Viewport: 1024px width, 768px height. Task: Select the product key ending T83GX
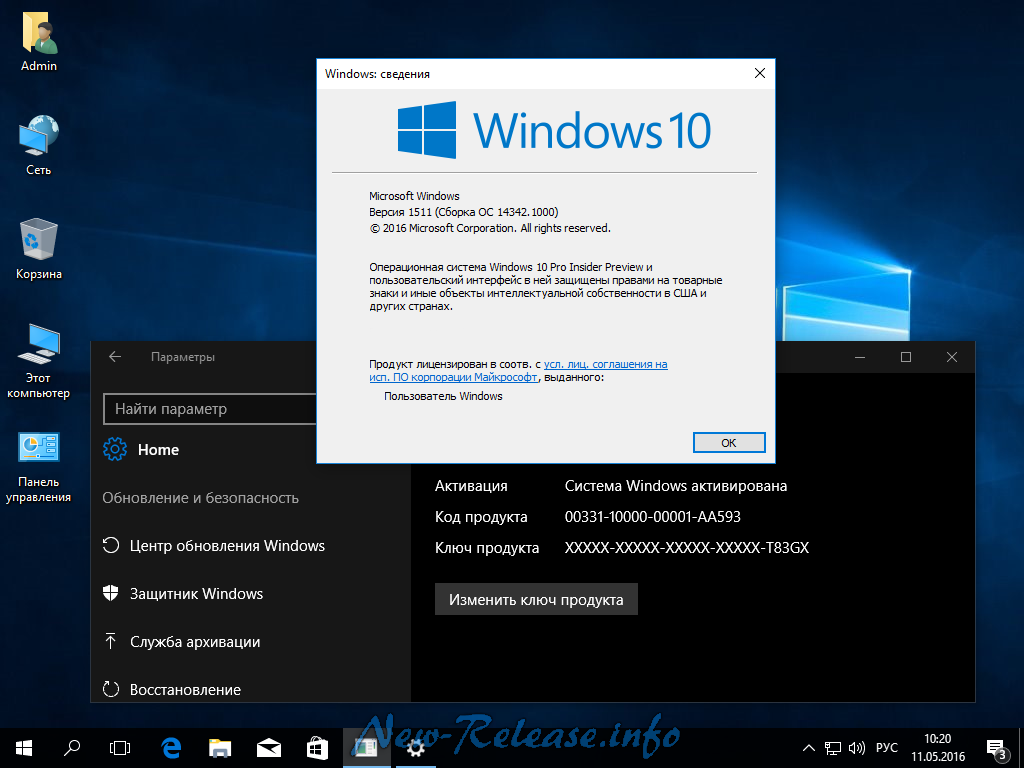click(x=686, y=548)
